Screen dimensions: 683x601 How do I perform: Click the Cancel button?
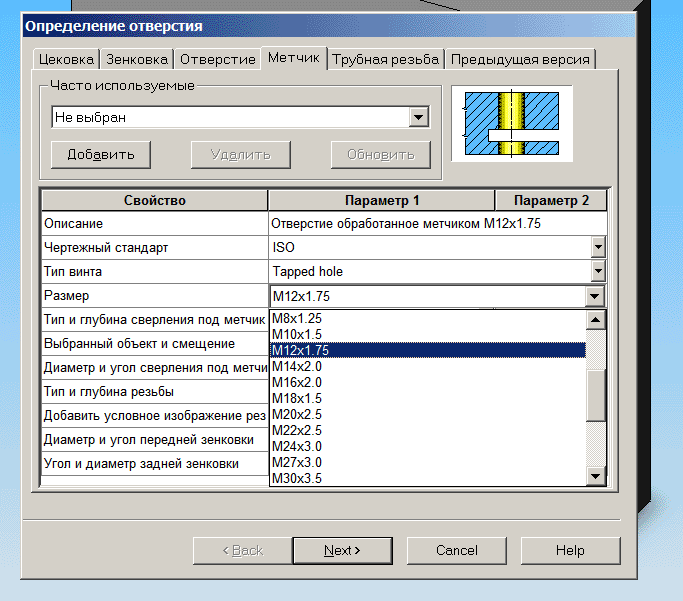(456, 550)
